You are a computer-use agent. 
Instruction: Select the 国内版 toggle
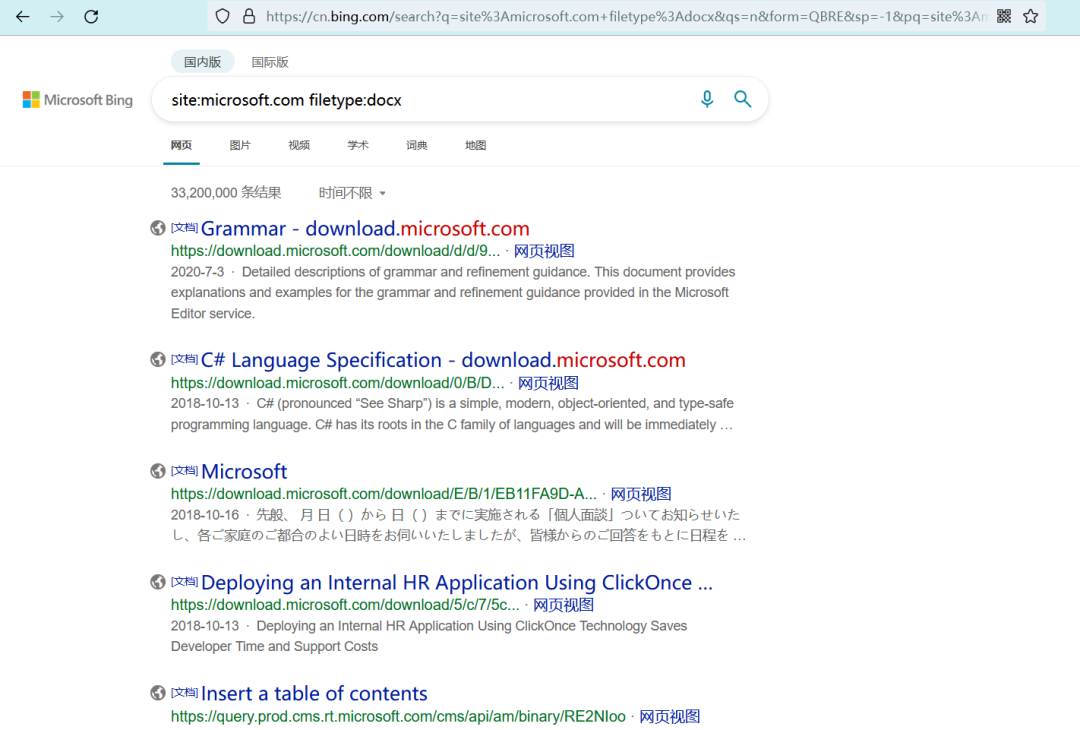point(202,62)
